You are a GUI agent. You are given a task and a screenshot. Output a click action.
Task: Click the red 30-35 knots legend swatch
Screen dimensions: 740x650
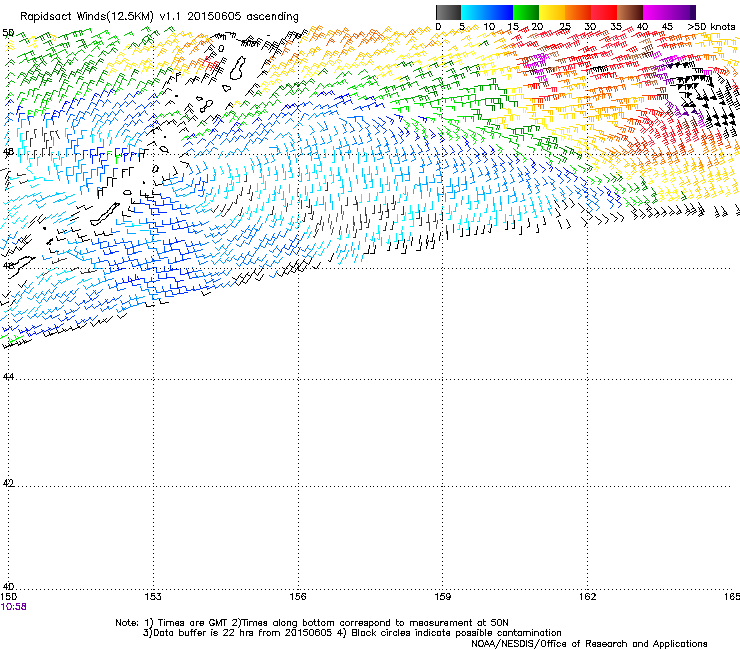[x=604, y=12]
